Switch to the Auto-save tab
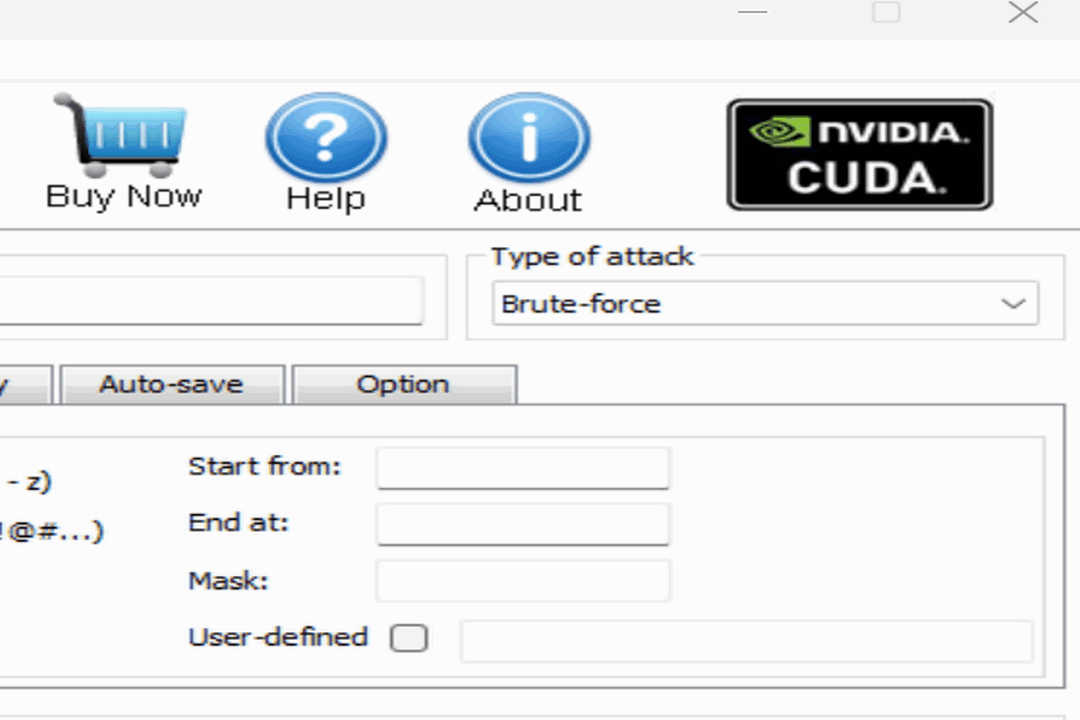The height and width of the screenshot is (720, 1080). tap(171, 385)
